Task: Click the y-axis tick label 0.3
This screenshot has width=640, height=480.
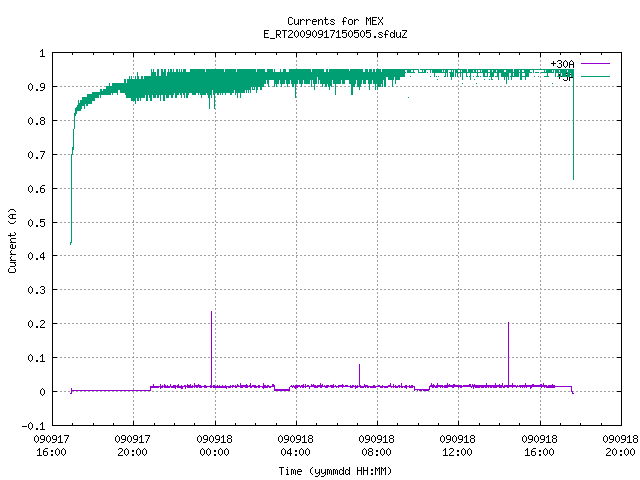Action: pos(36,290)
